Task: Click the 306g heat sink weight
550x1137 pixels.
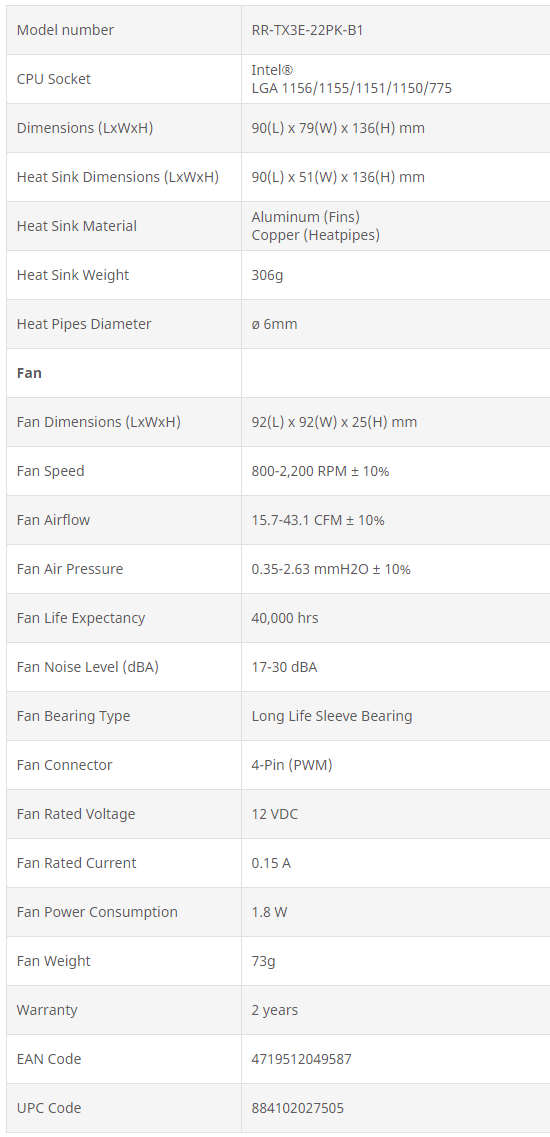Action: click(x=267, y=275)
